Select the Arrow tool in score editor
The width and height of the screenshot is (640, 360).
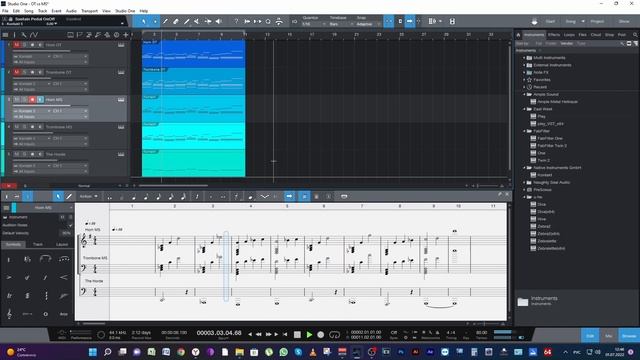58,196
